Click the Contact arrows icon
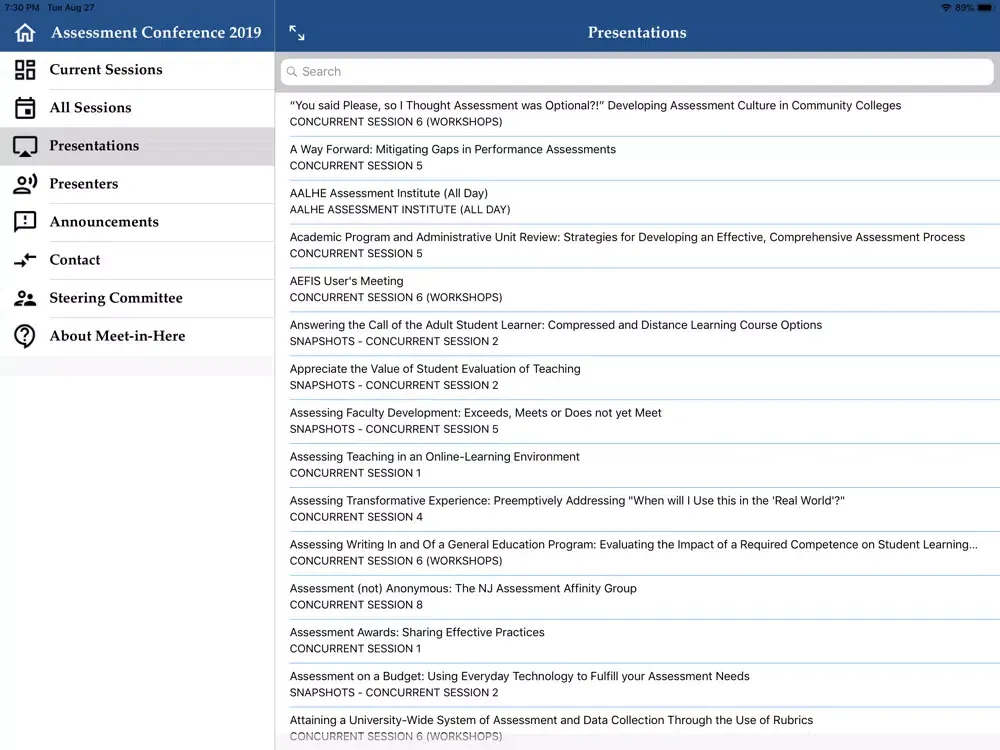 tap(25, 260)
